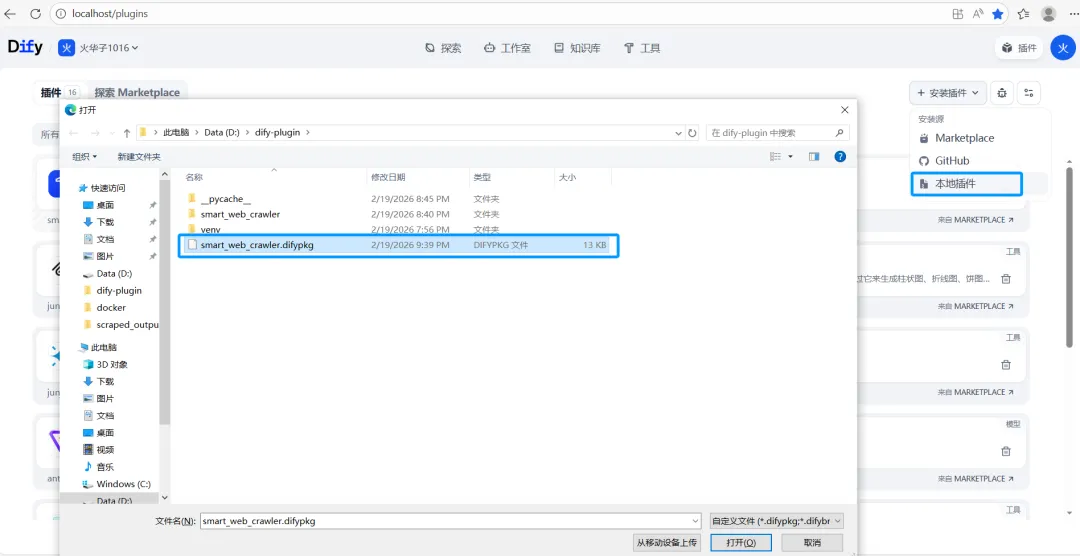This screenshot has height=556, width=1080.
Task: Refresh the file dialog folder view
Action: coord(693,132)
